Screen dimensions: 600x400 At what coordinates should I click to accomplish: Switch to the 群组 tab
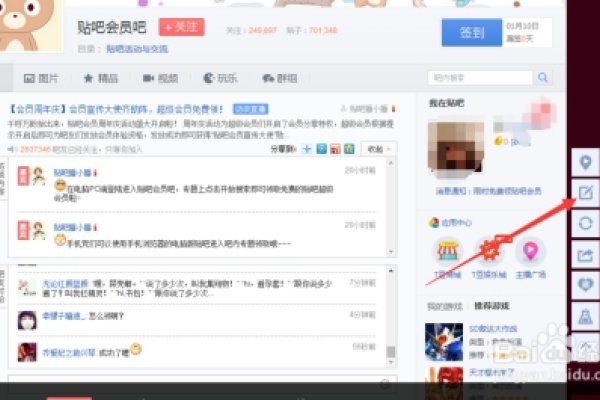click(x=280, y=78)
